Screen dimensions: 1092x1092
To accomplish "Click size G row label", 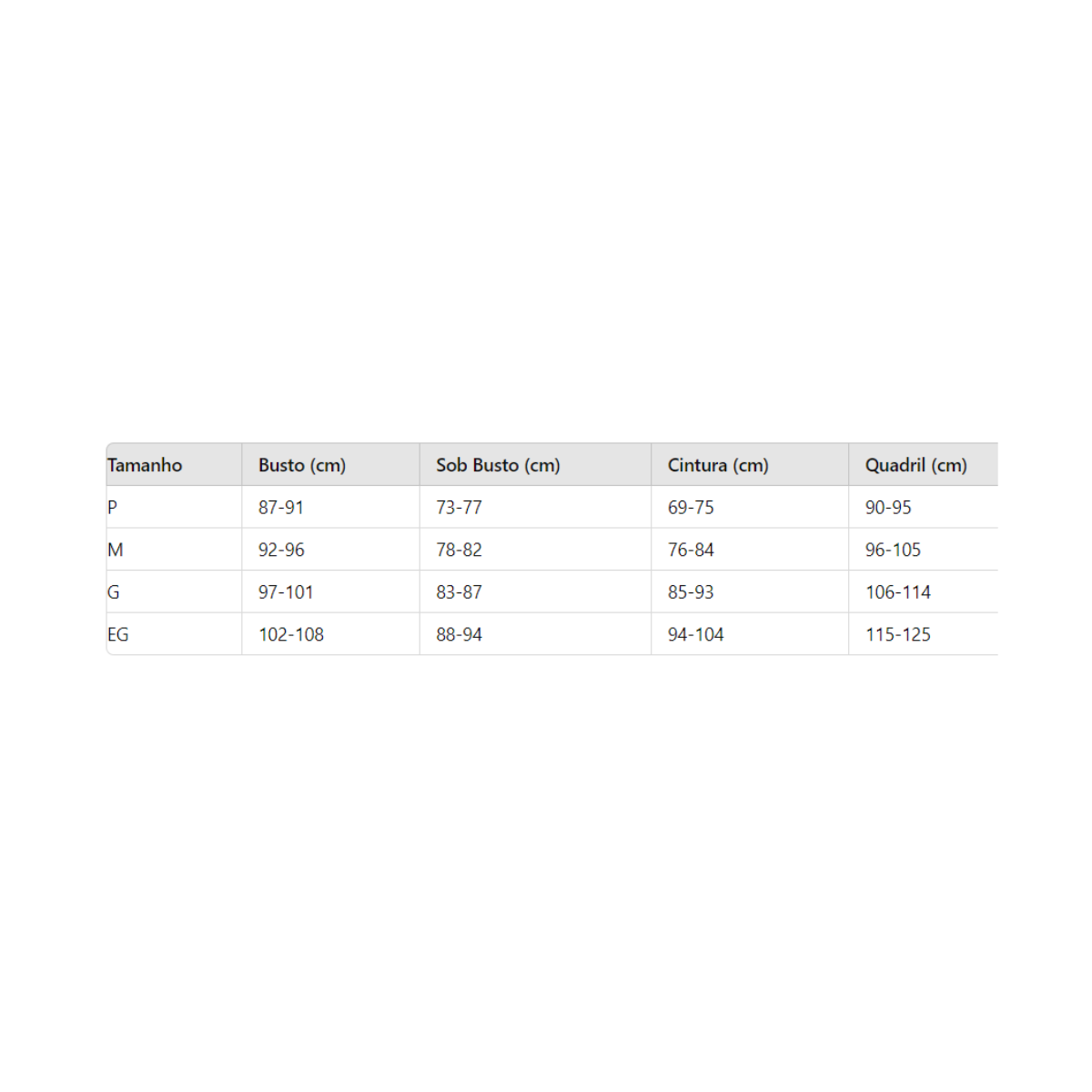I will [x=114, y=592].
